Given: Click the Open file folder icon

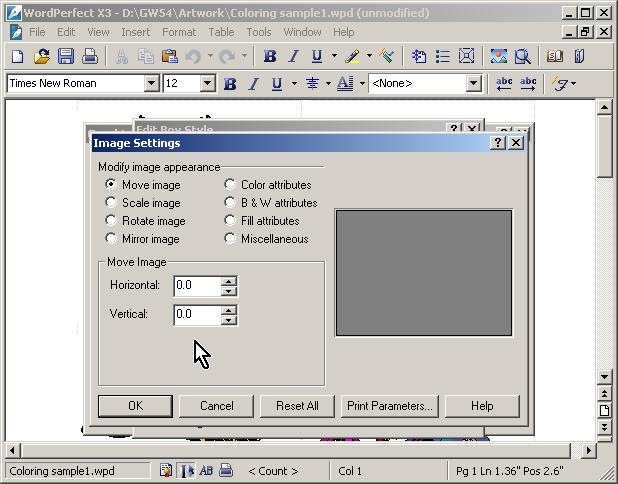Looking at the screenshot, I should [x=42, y=56].
